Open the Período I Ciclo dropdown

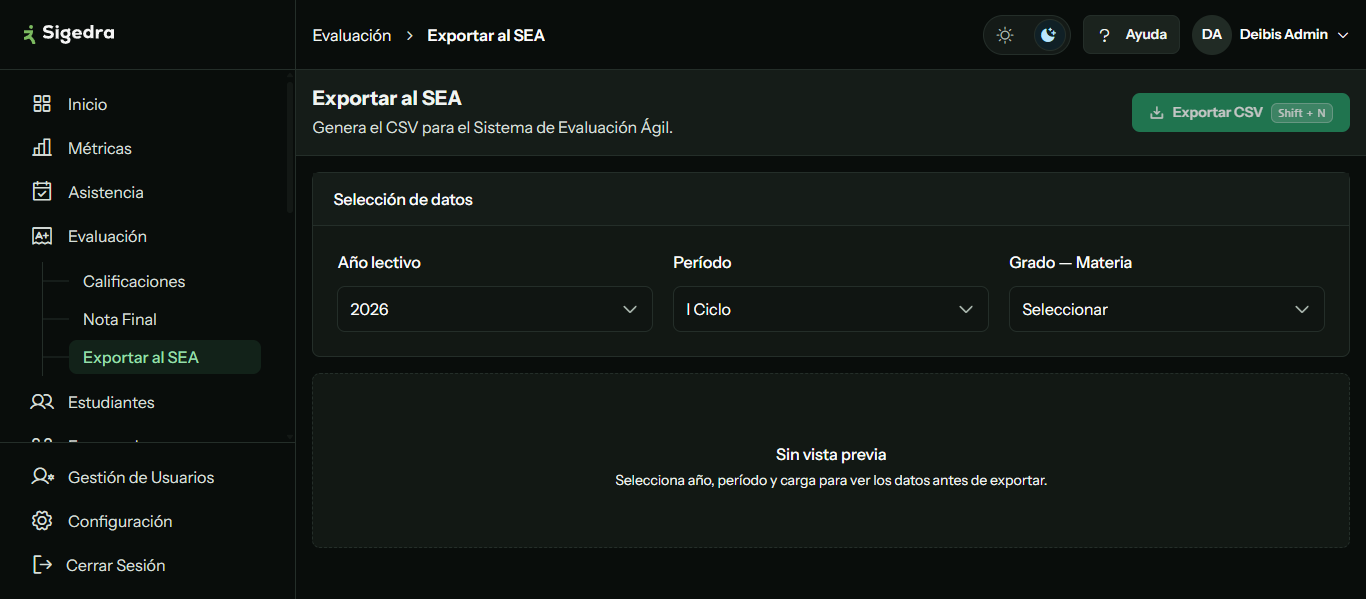pyautogui.click(x=831, y=309)
